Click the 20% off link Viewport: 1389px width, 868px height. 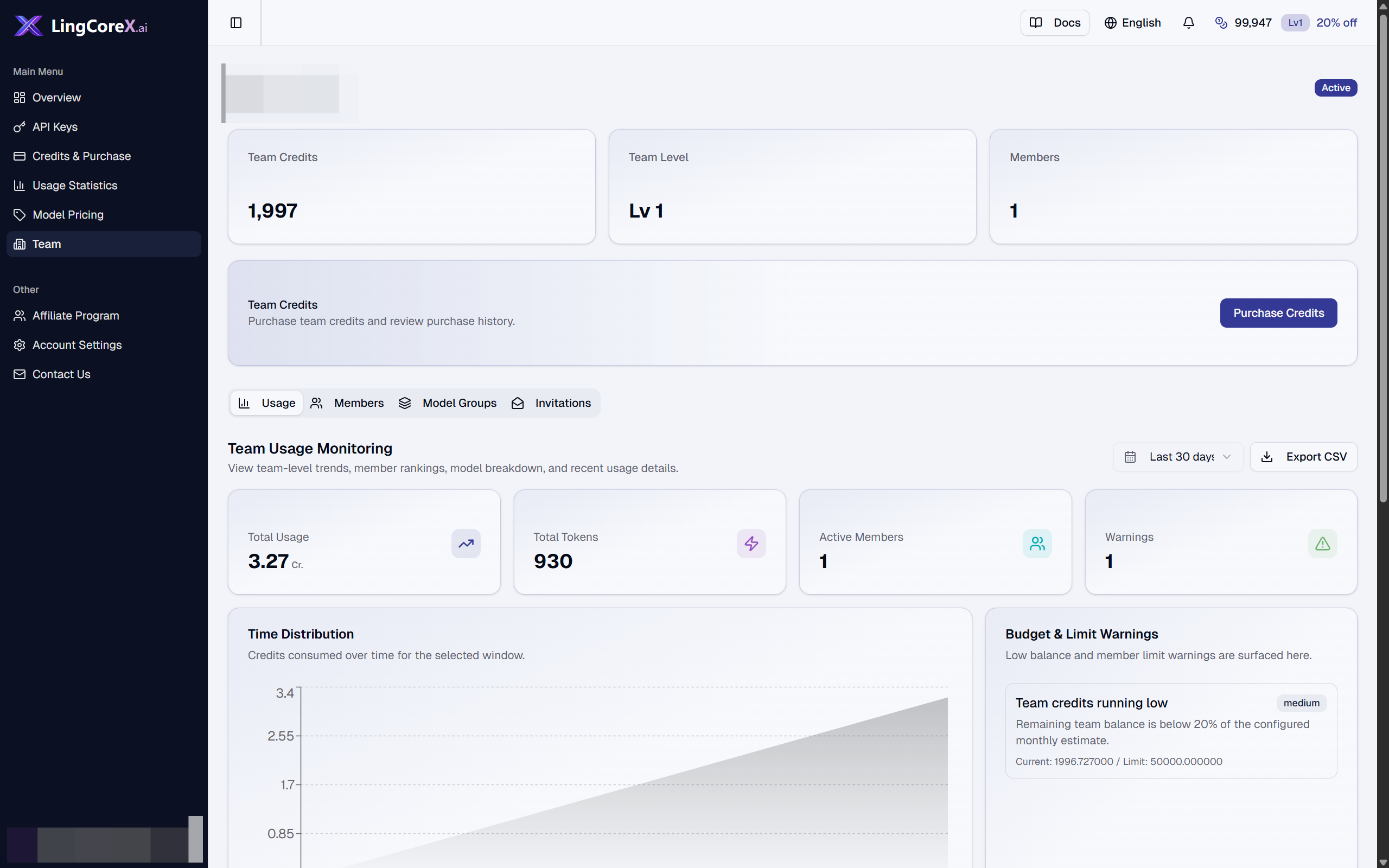[1336, 23]
